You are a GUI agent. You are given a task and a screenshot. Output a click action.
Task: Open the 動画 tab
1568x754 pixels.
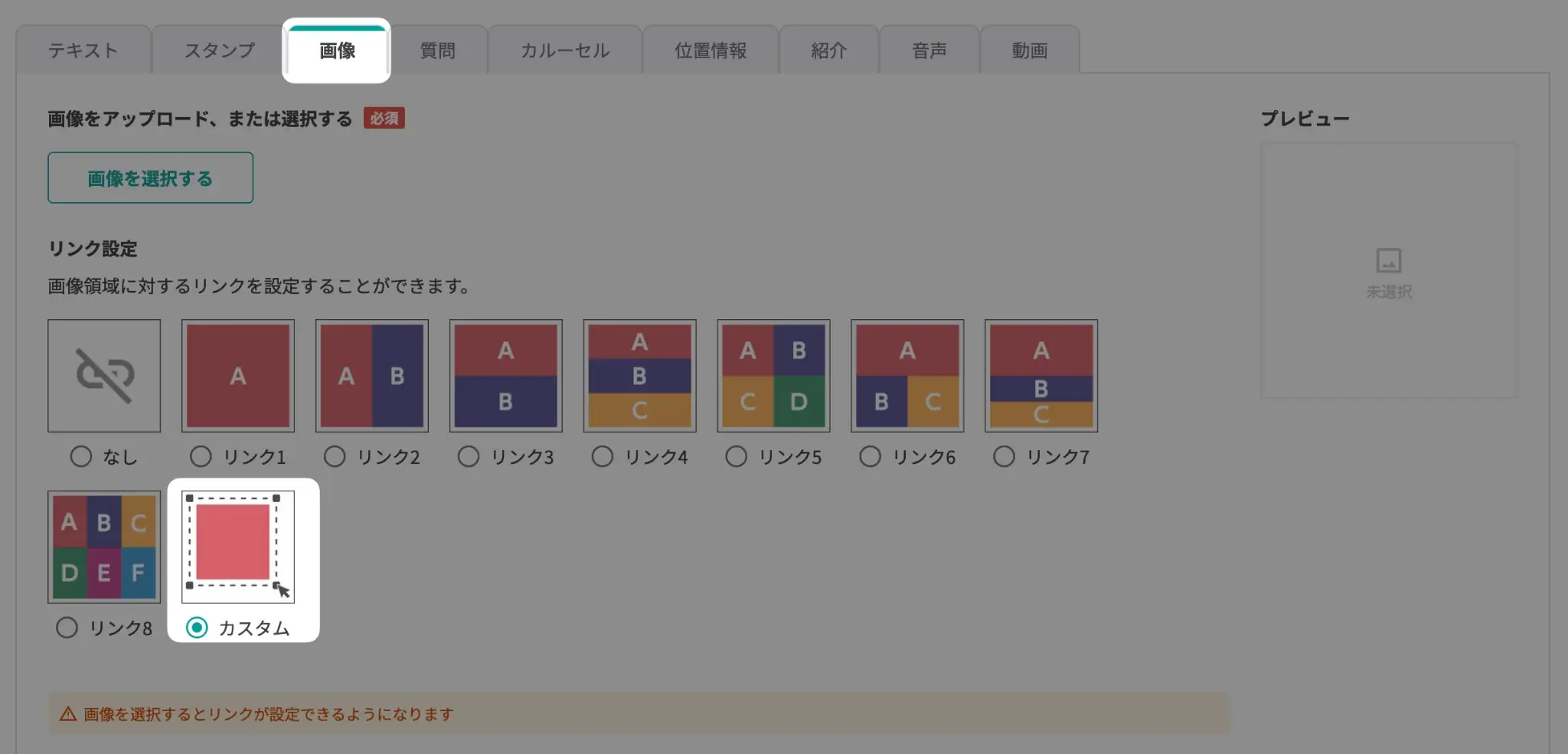1030,51
